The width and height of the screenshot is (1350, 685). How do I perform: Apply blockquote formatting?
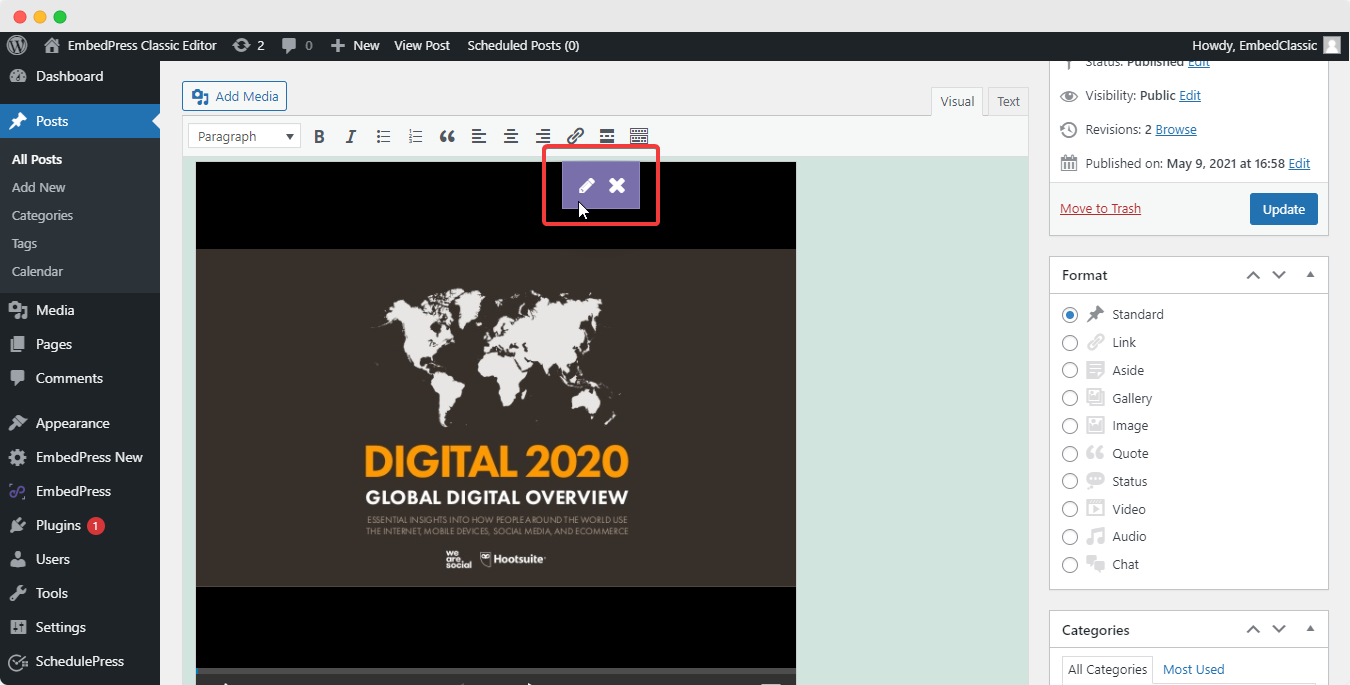coord(447,136)
